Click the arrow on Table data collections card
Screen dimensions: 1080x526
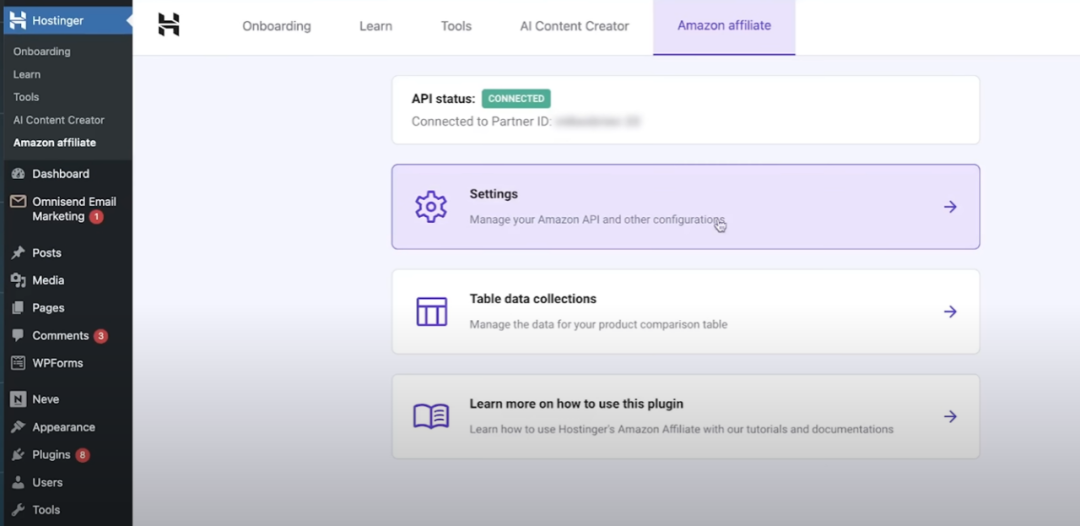950,312
